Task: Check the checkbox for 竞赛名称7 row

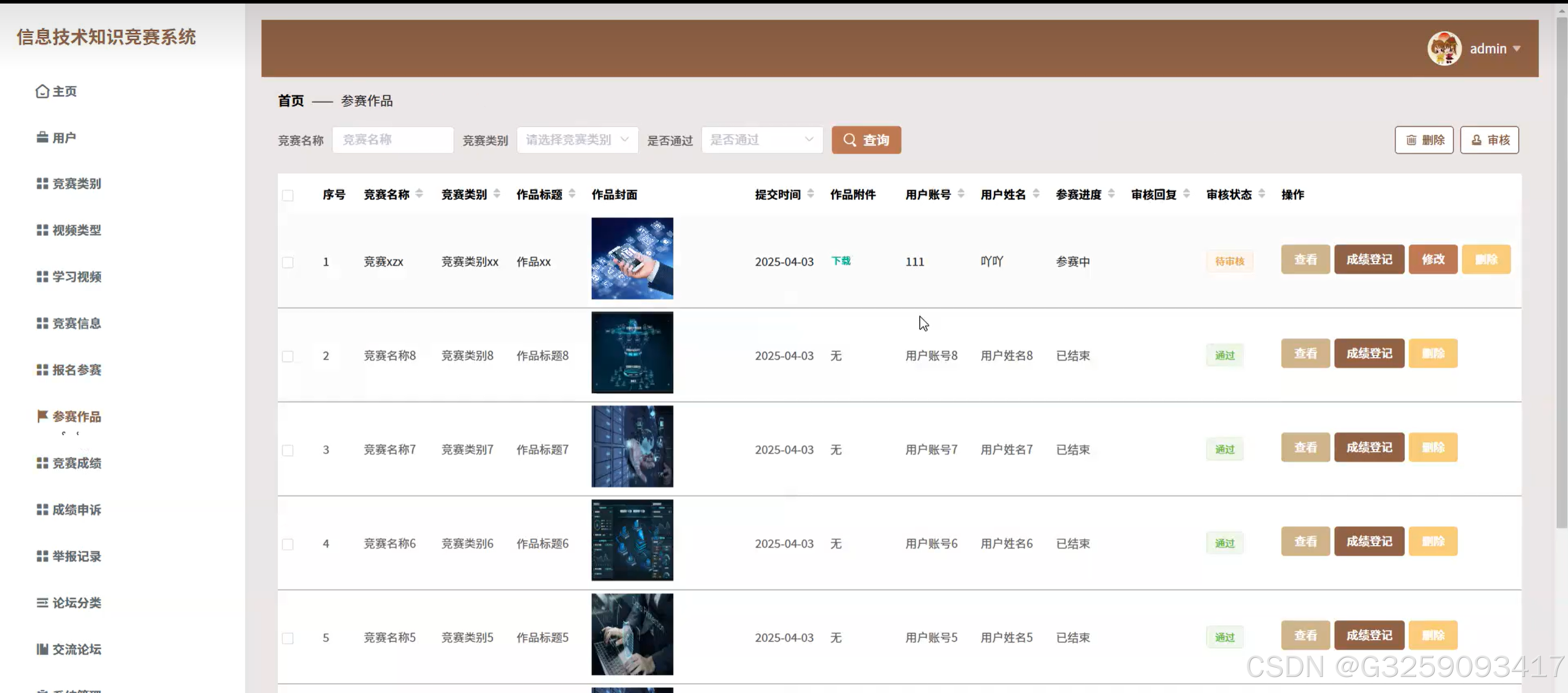Action: pos(288,450)
